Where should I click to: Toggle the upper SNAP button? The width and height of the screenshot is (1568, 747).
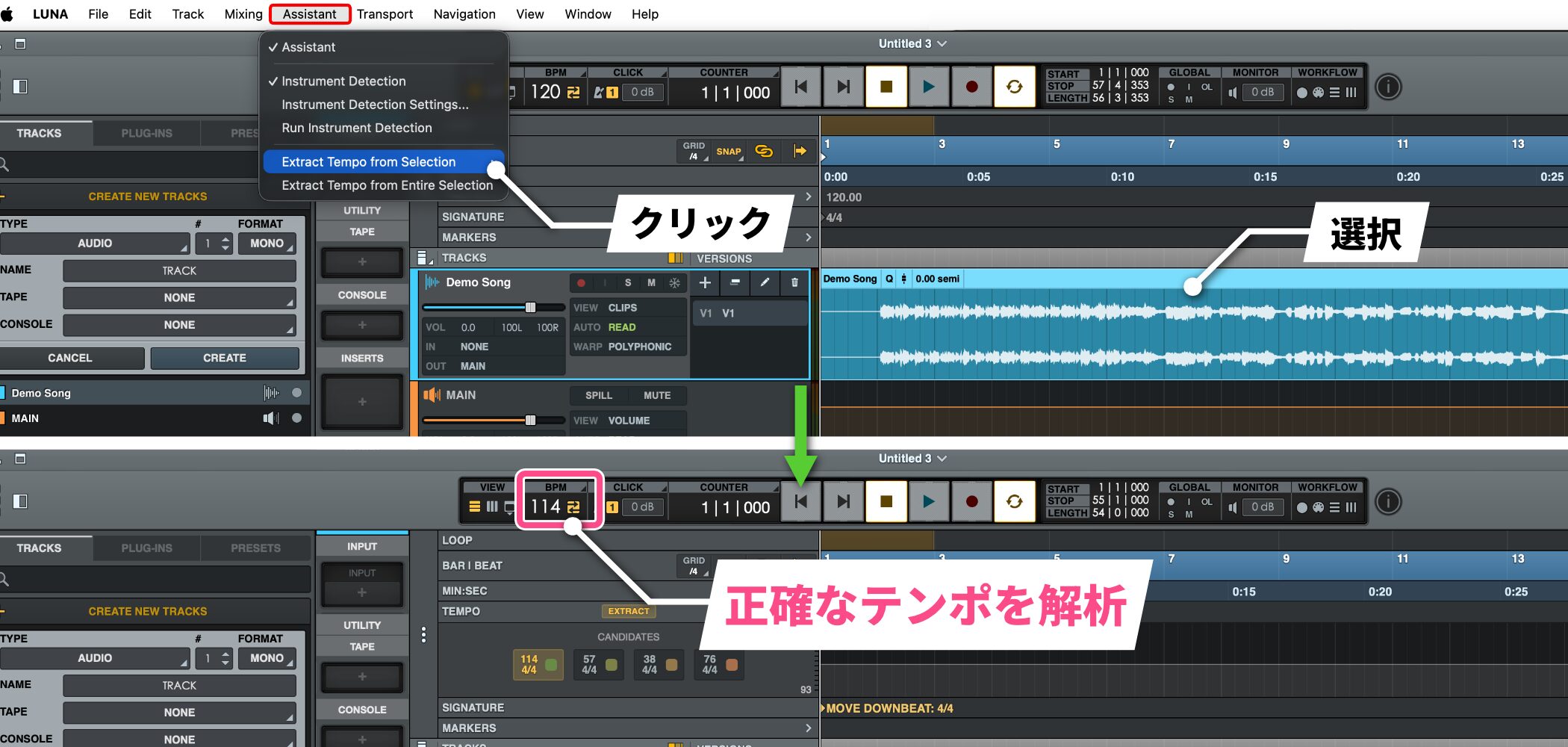point(728,152)
